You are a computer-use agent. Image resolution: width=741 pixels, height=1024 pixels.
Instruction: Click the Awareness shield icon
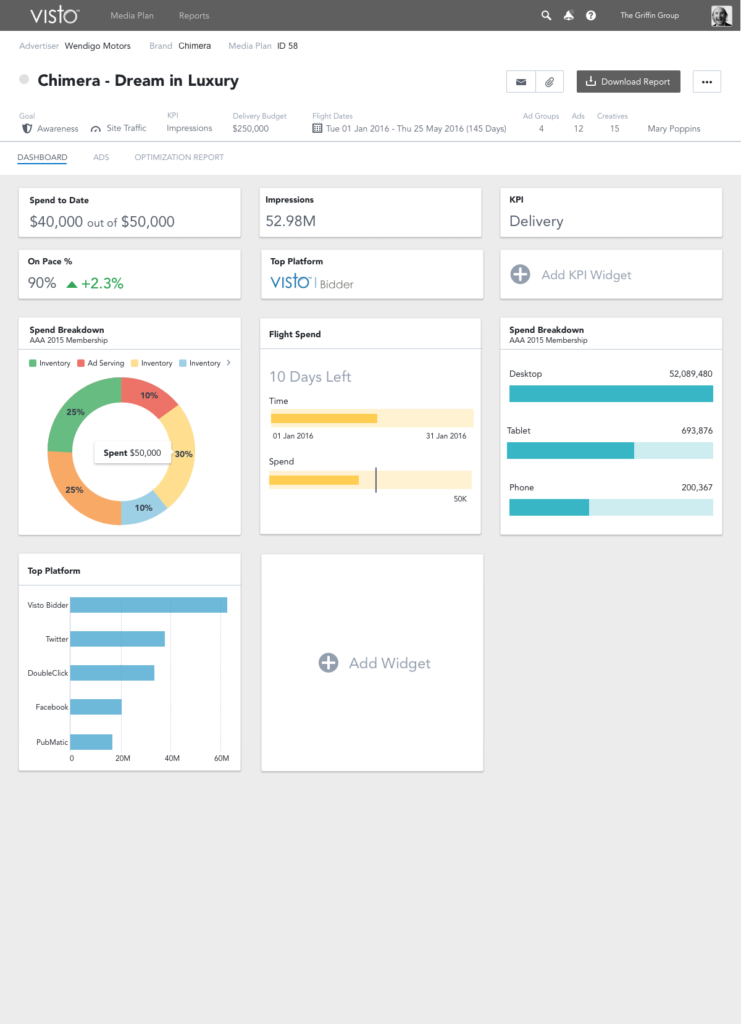point(27,129)
